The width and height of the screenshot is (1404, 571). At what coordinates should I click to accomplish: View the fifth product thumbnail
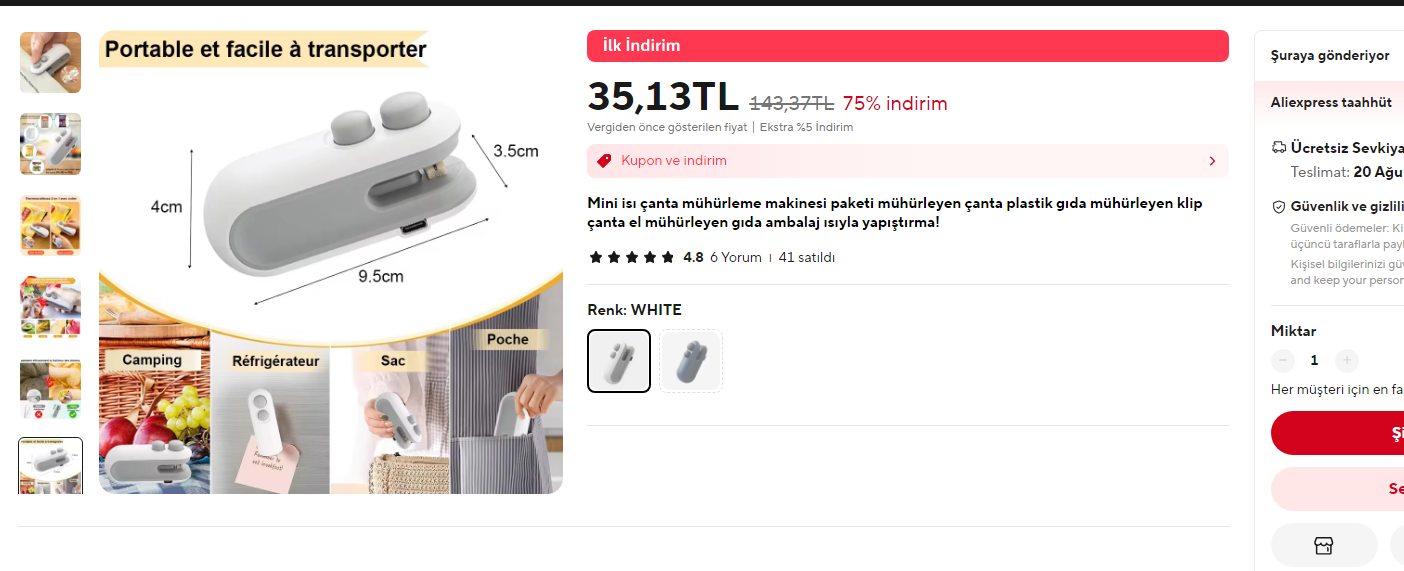[51, 388]
